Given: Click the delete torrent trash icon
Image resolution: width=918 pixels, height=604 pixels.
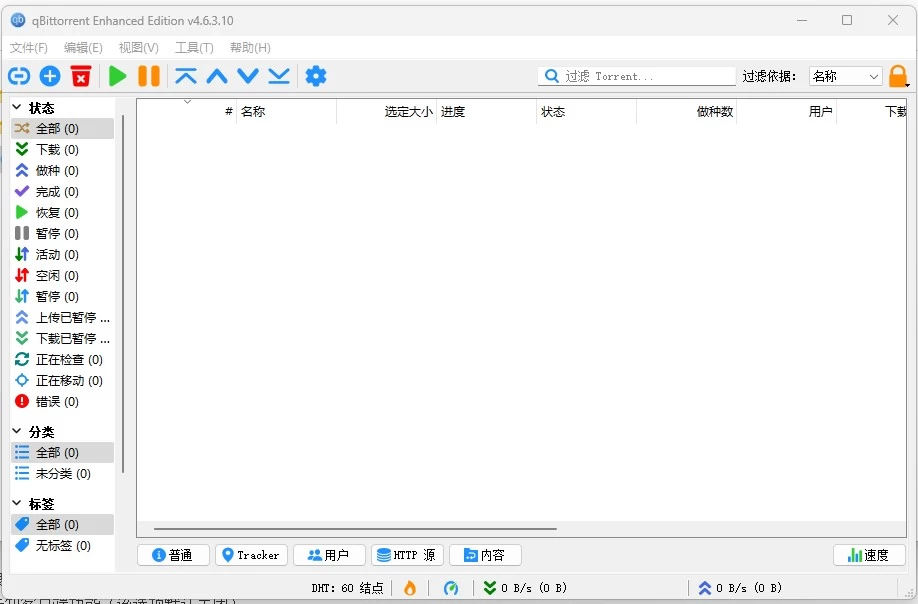Looking at the screenshot, I should [x=81, y=75].
